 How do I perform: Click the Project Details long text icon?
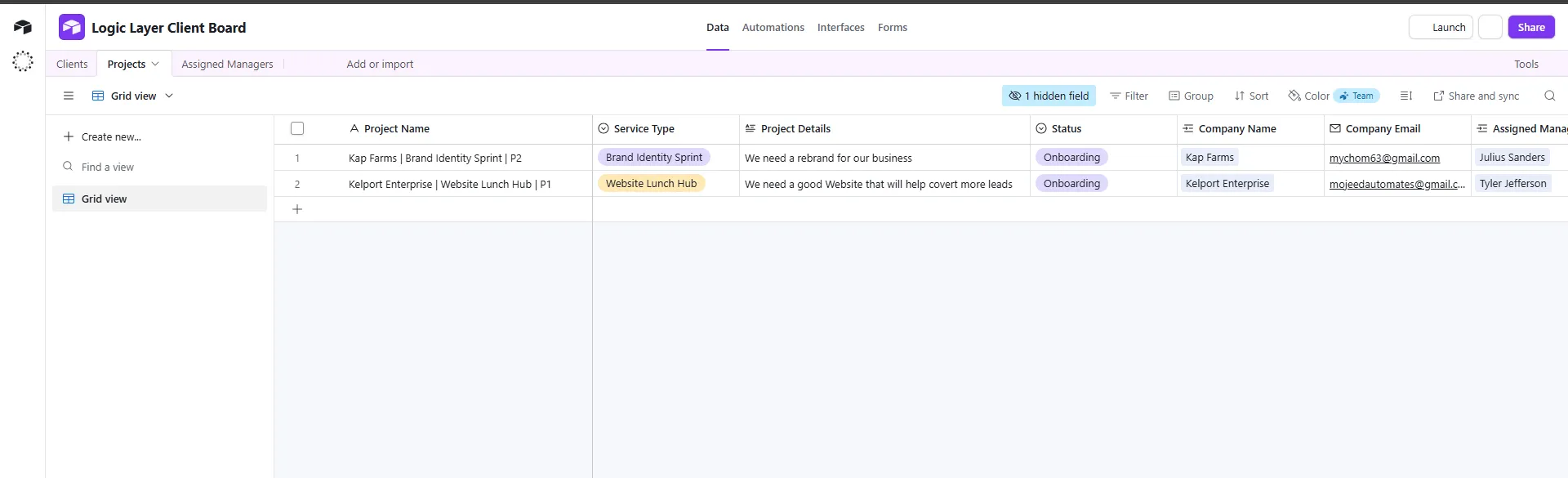coord(751,128)
